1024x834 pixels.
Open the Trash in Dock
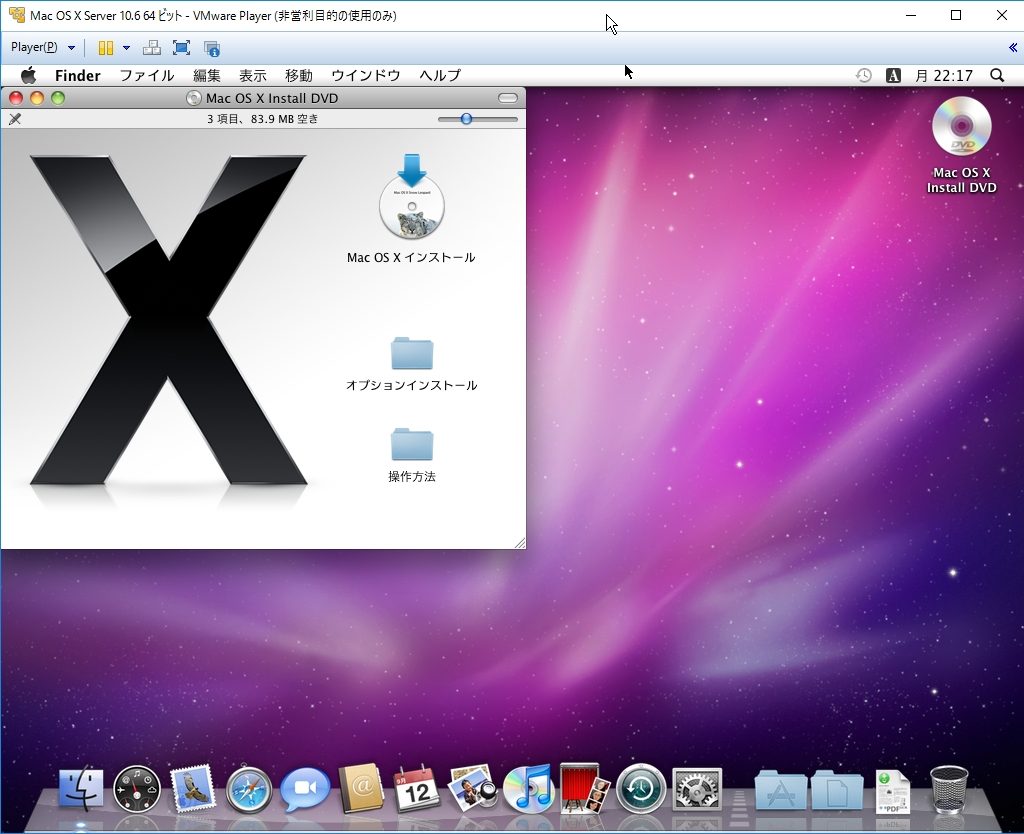click(x=949, y=789)
